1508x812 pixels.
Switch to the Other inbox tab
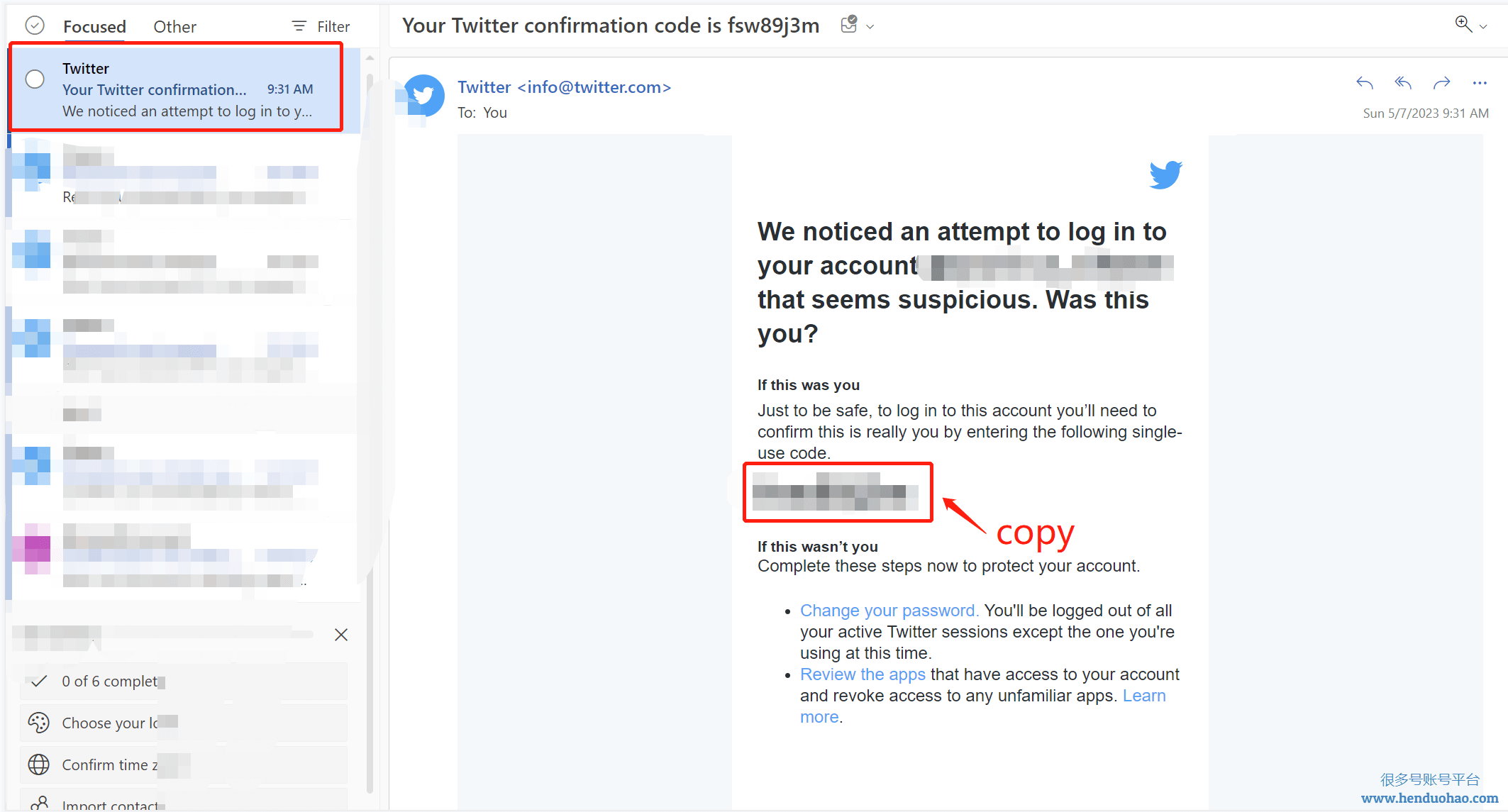click(x=174, y=27)
